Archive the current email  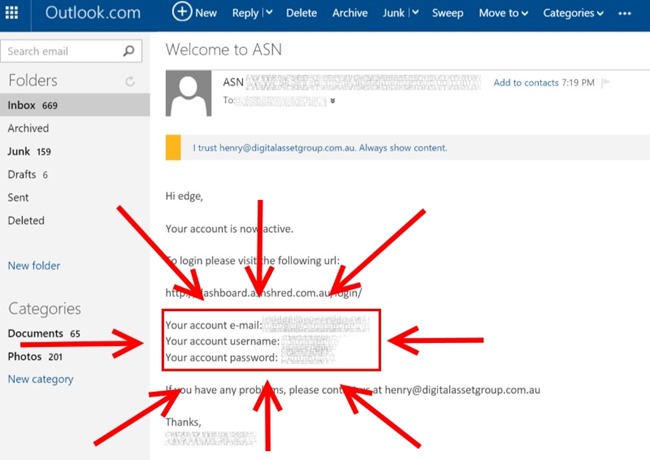[x=349, y=13]
